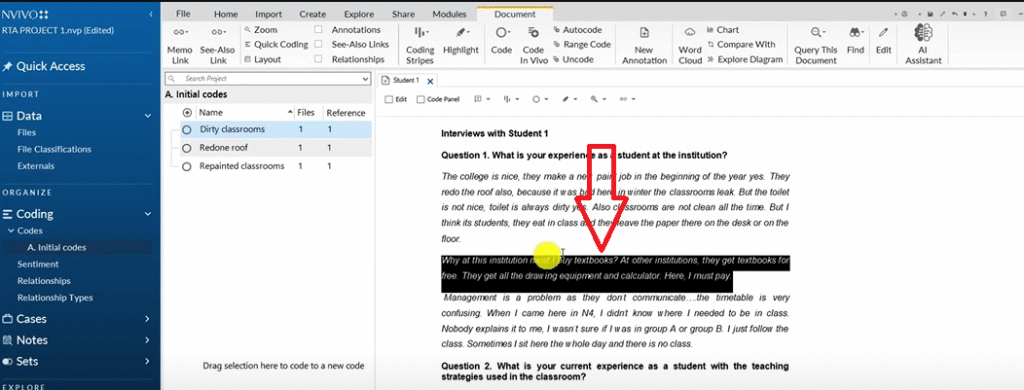Open Relationship Types in the sidebar
Screen dimensions: 1024x390
pos(55,297)
